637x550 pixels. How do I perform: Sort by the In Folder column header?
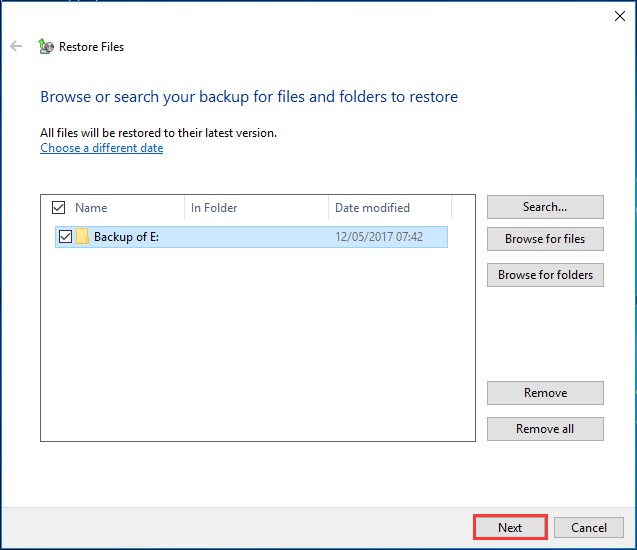[x=214, y=208]
